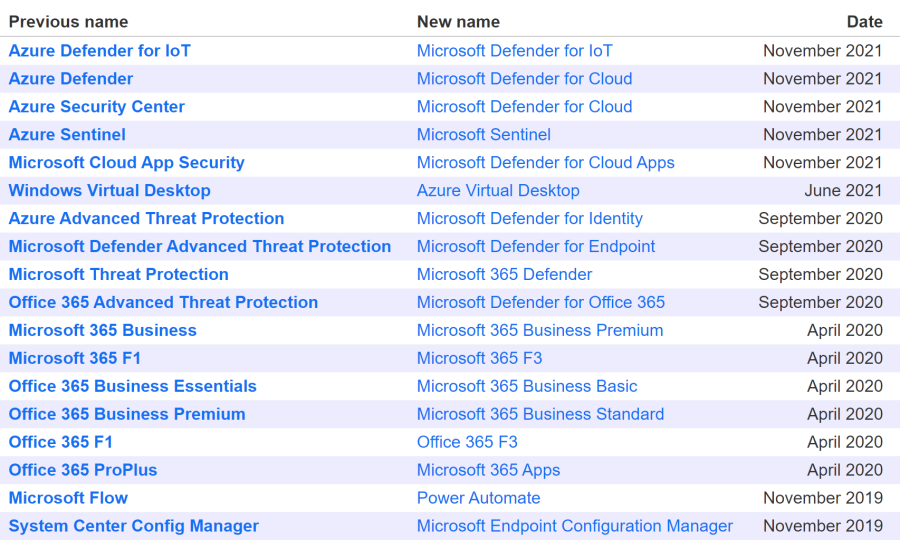Open the Microsoft 365 F1 link
This screenshot has height=540, width=900.
click(75, 359)
